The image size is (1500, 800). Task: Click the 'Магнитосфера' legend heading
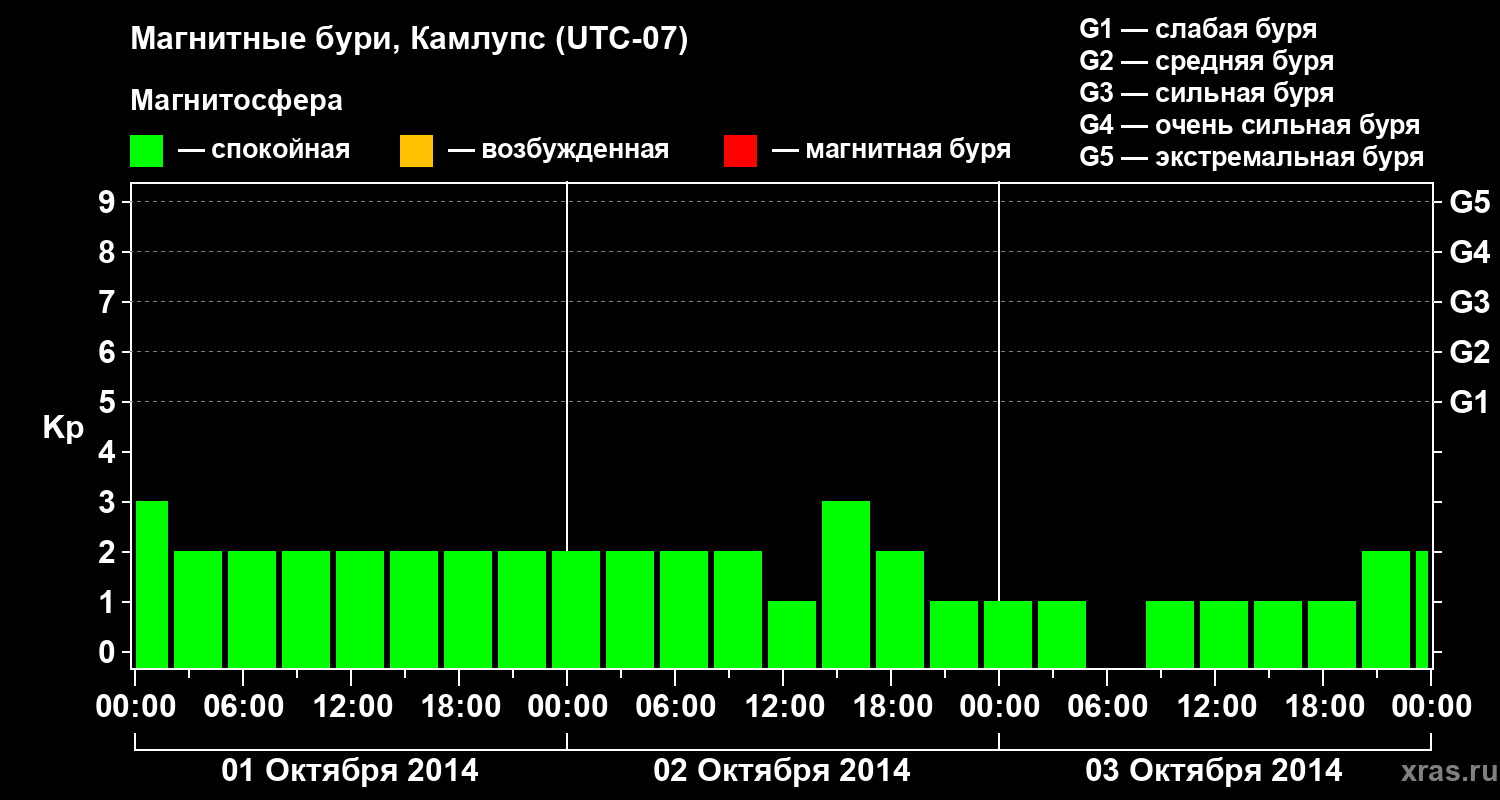tap(237, 101)
